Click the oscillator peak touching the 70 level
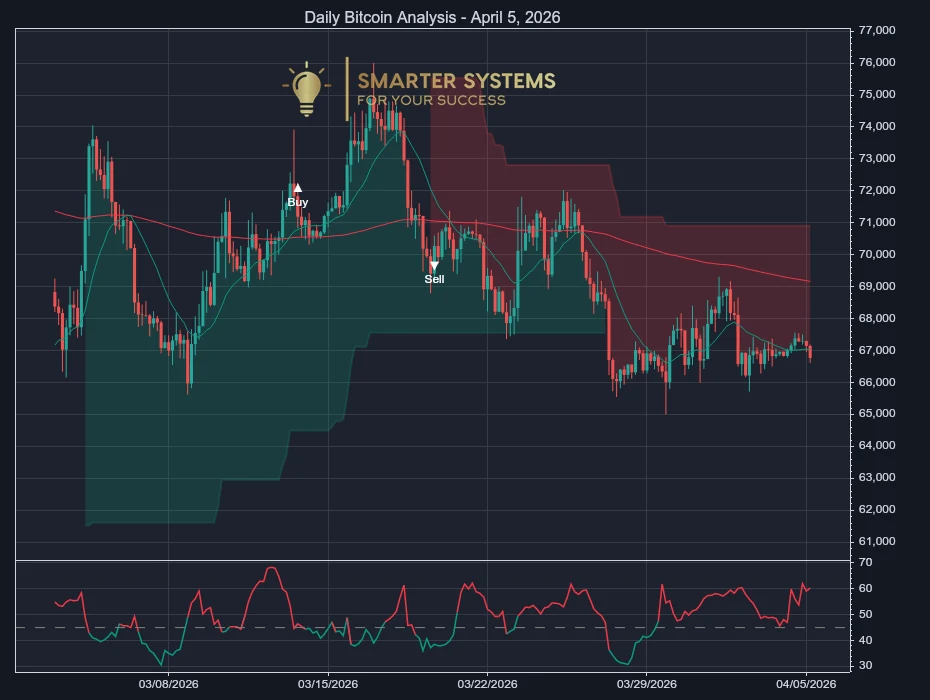Viewport: 930px width, 700px height. (x=270, y=567)
